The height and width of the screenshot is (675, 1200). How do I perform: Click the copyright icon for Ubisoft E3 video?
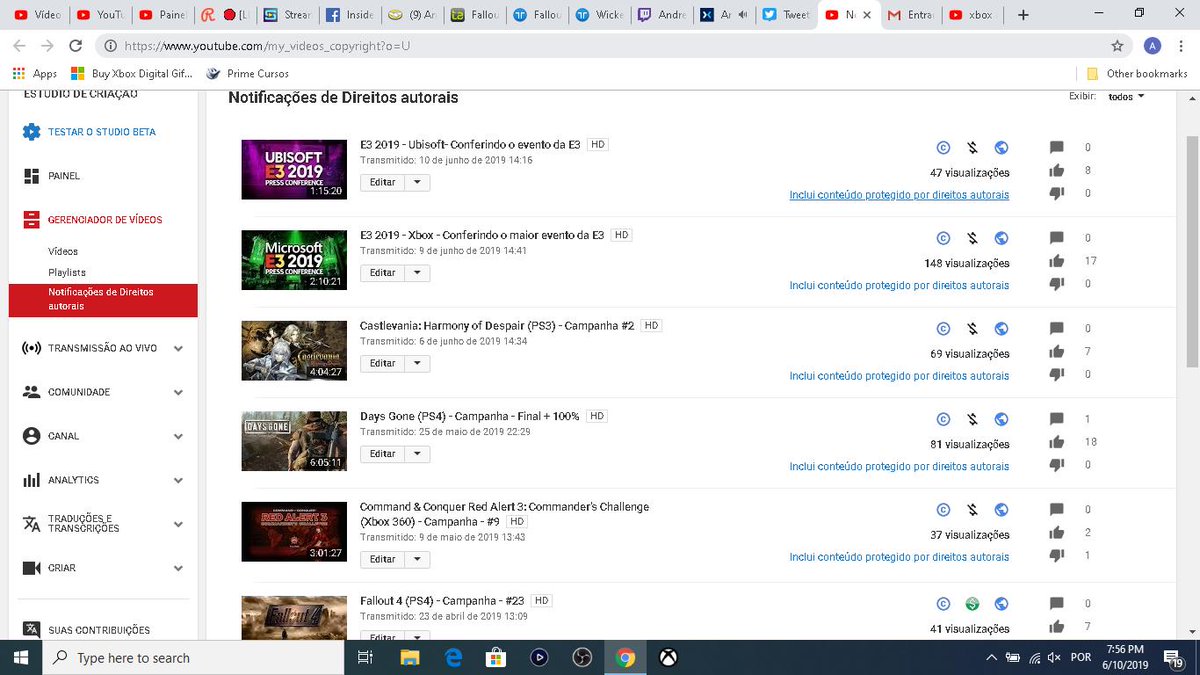(942, 148)
